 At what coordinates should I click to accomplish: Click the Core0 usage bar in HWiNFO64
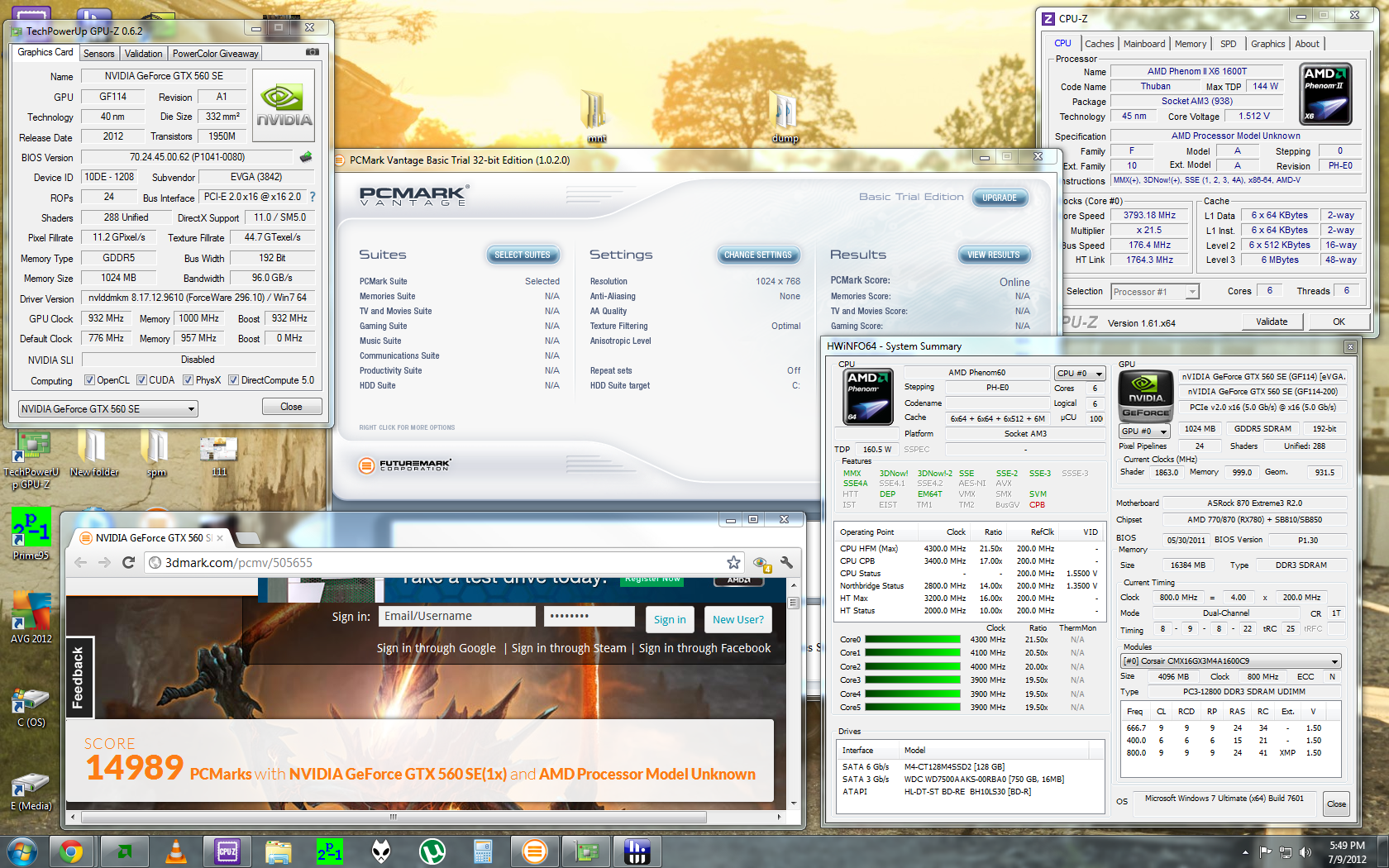coord(913,639)
